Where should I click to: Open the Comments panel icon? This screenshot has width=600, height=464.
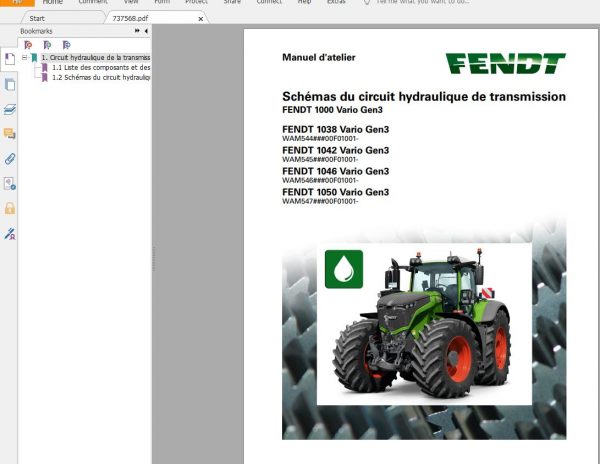pyautogui.click(x=10, y=134)
